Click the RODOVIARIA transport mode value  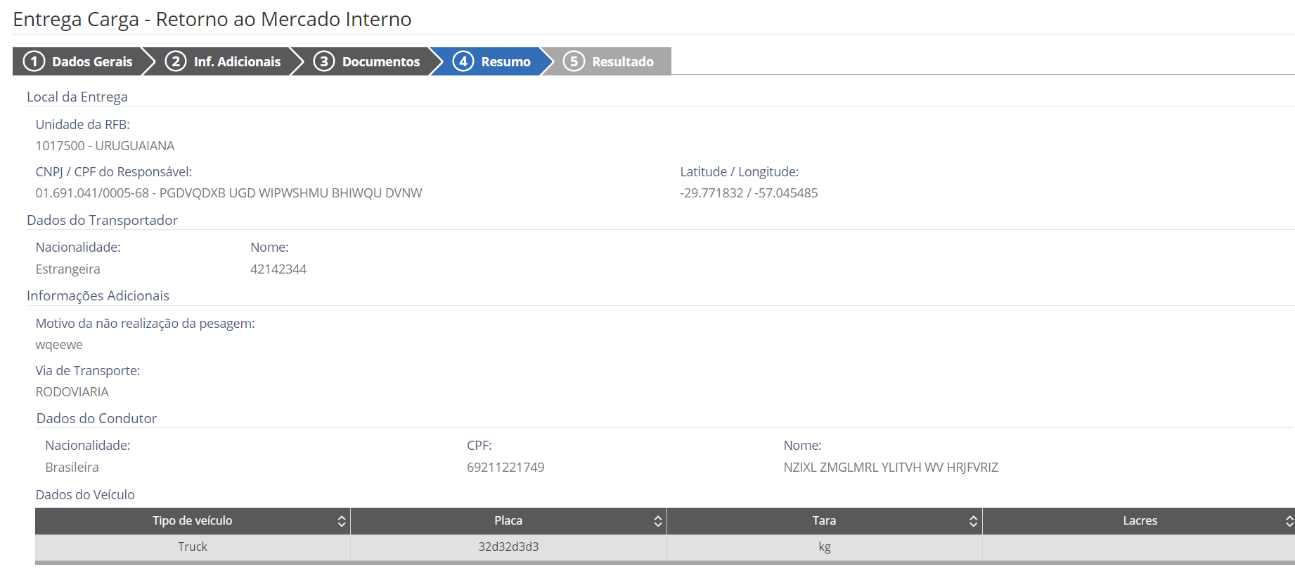click(x=72, y=392)
